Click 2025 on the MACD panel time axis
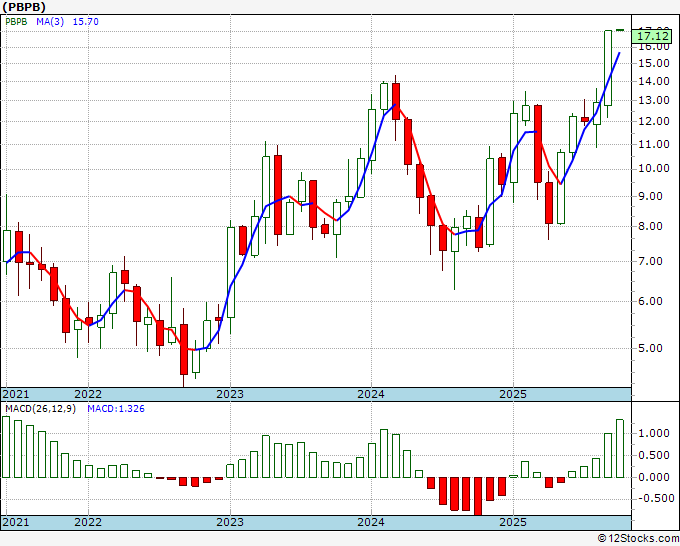 (513, 522)
